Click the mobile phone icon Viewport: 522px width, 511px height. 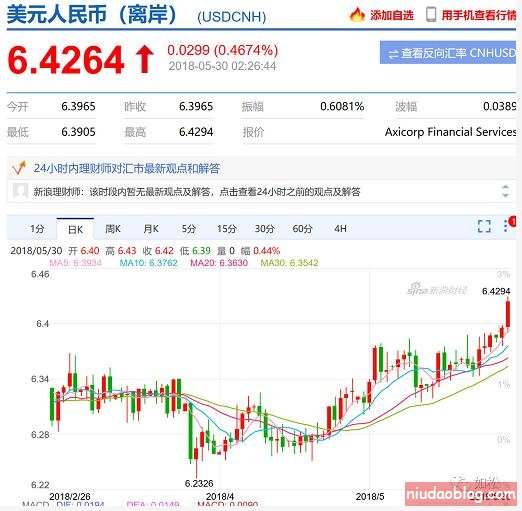point(431,15)
